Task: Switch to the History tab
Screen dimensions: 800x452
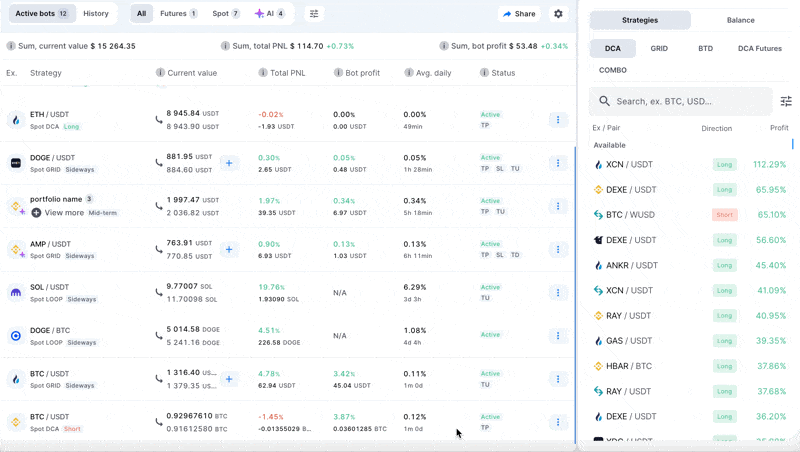Action: click(x=96, y=14)
